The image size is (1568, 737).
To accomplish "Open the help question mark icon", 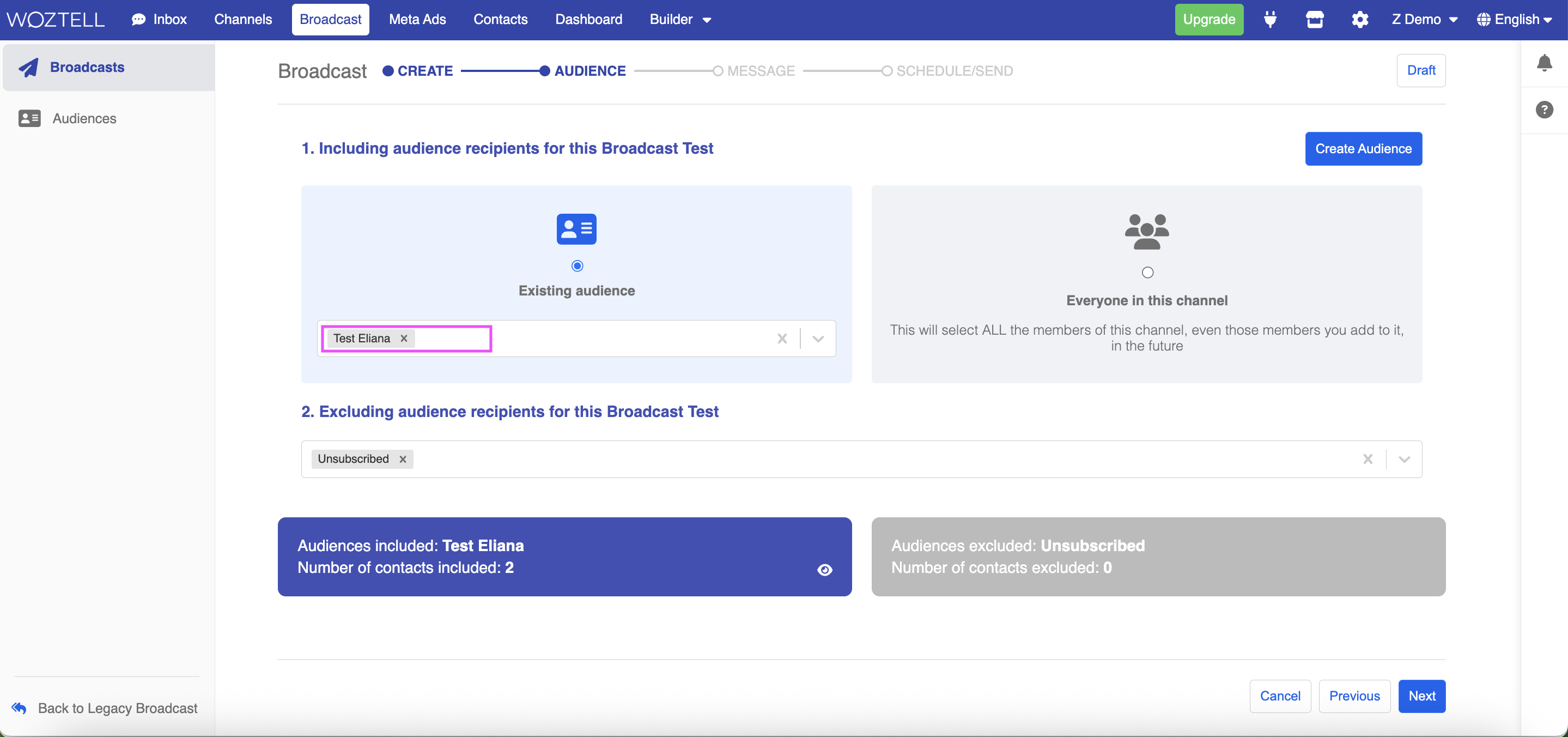I will (x=1544, y=110).
